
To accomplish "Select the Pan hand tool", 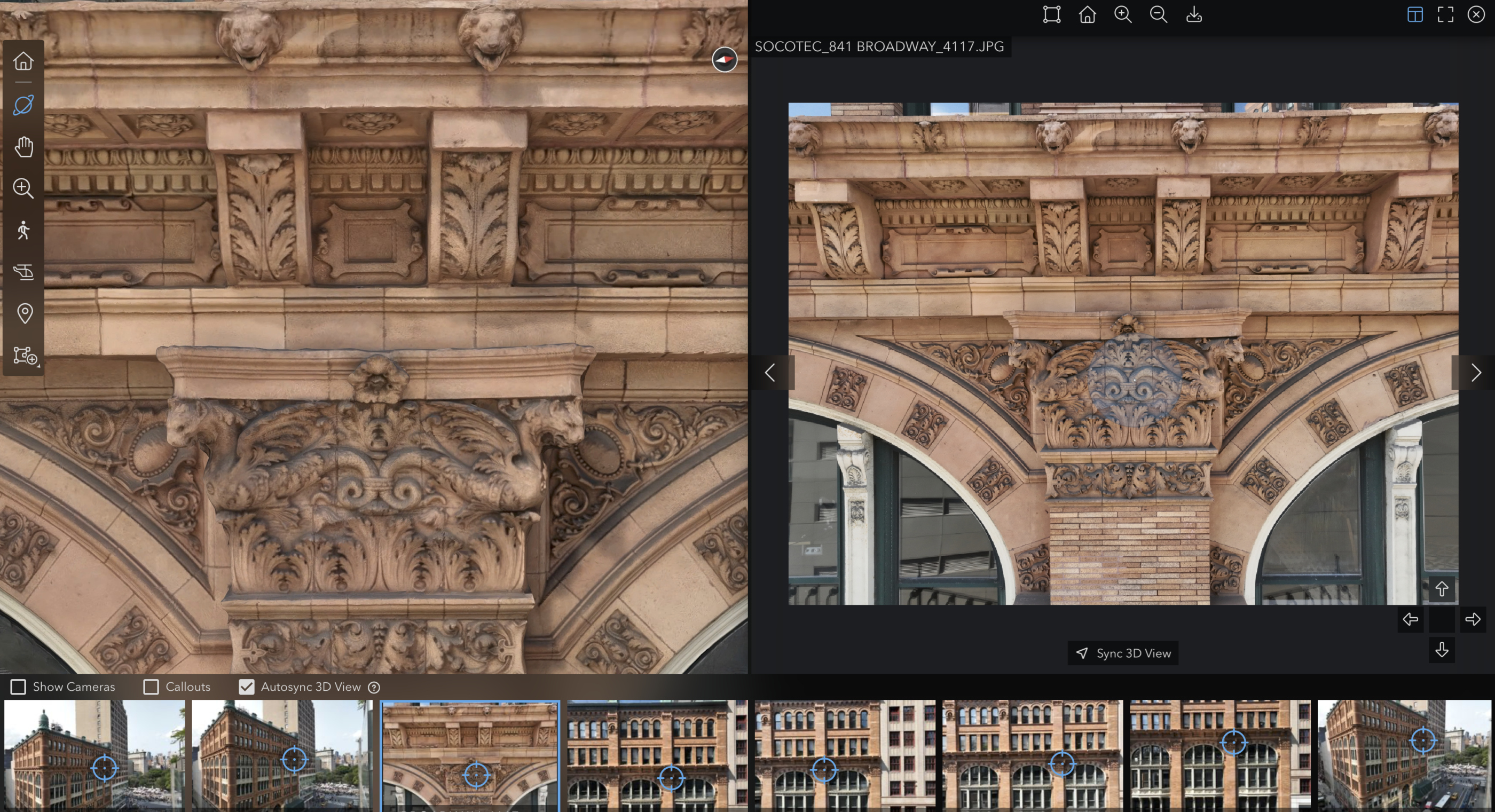I will point(23,147).
